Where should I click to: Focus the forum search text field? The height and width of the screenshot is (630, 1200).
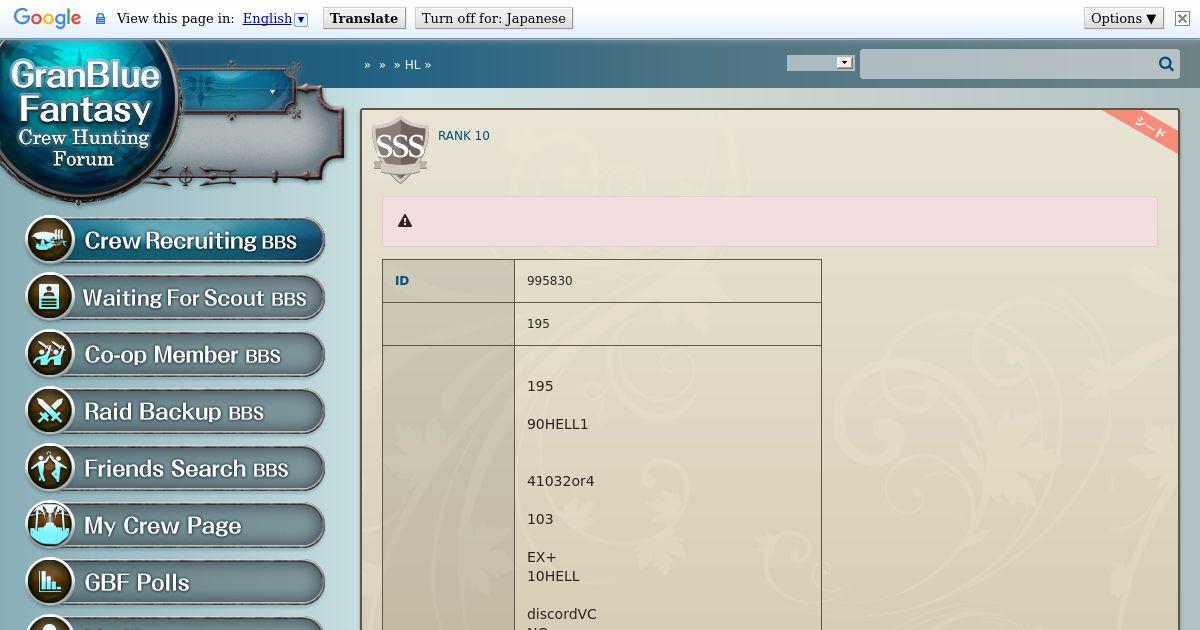pos(1008,64)
